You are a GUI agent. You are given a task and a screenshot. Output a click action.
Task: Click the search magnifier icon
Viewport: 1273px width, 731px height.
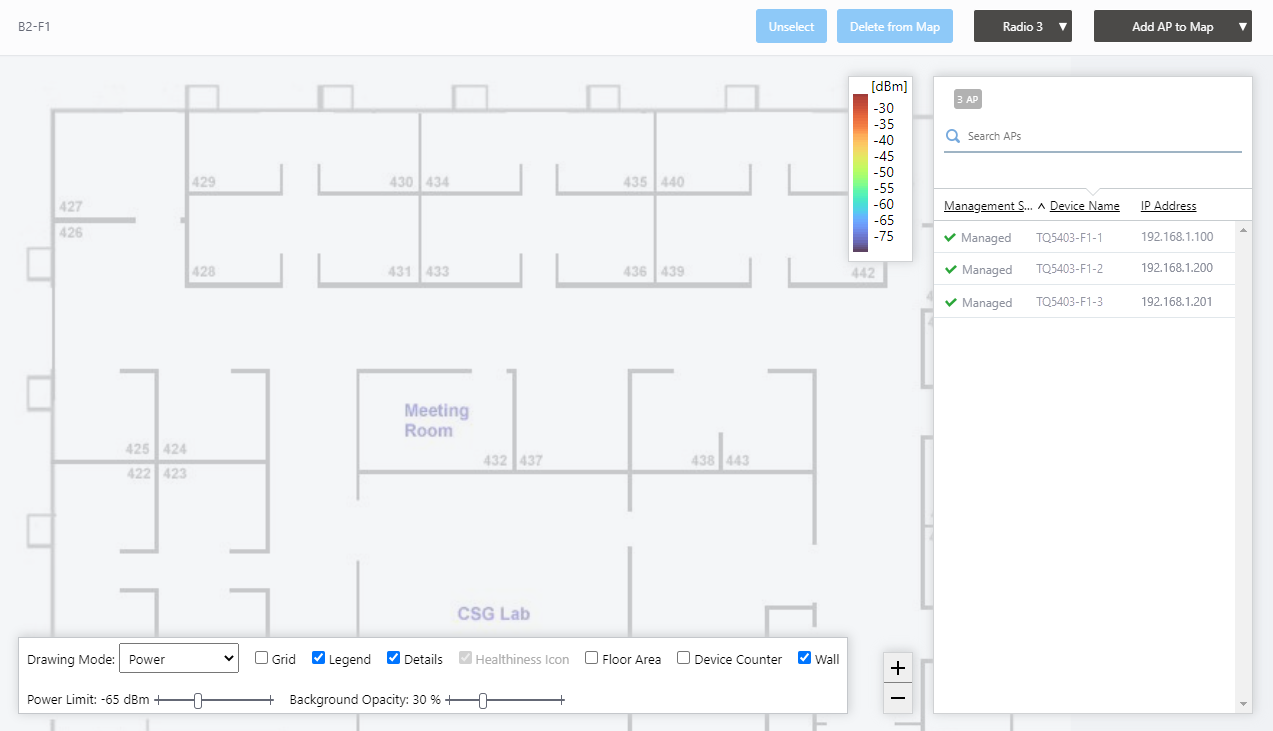pyautogui.click(x=953, y=136)
